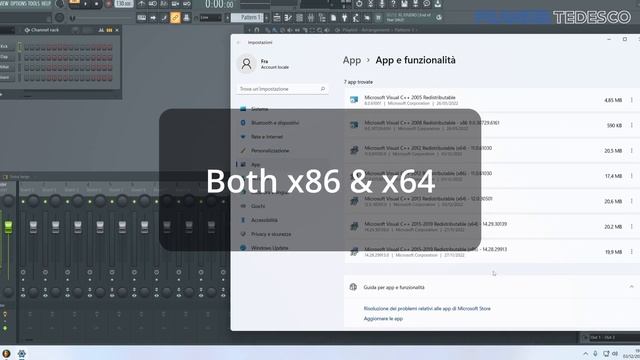Click the plug-shaped plugin picker icon
The height and width of the screenshot is (360, 640).
344,18
